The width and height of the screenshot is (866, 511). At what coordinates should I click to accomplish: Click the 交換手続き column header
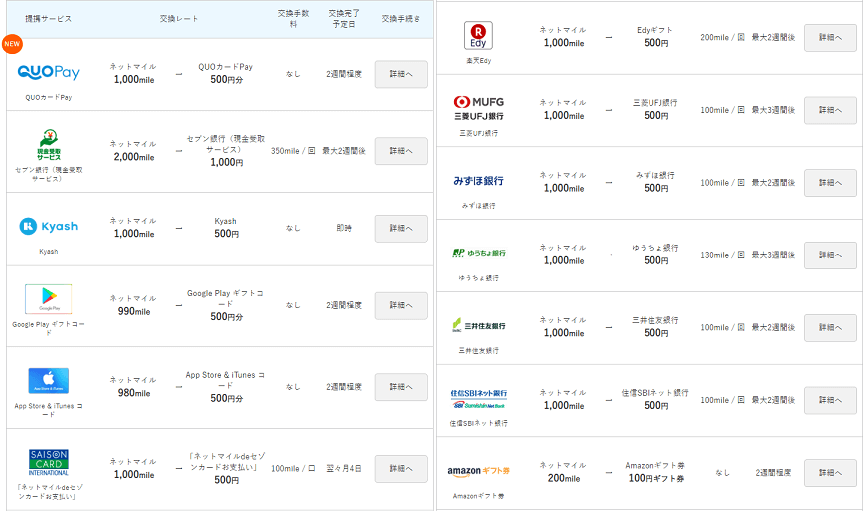coord(400,19)
